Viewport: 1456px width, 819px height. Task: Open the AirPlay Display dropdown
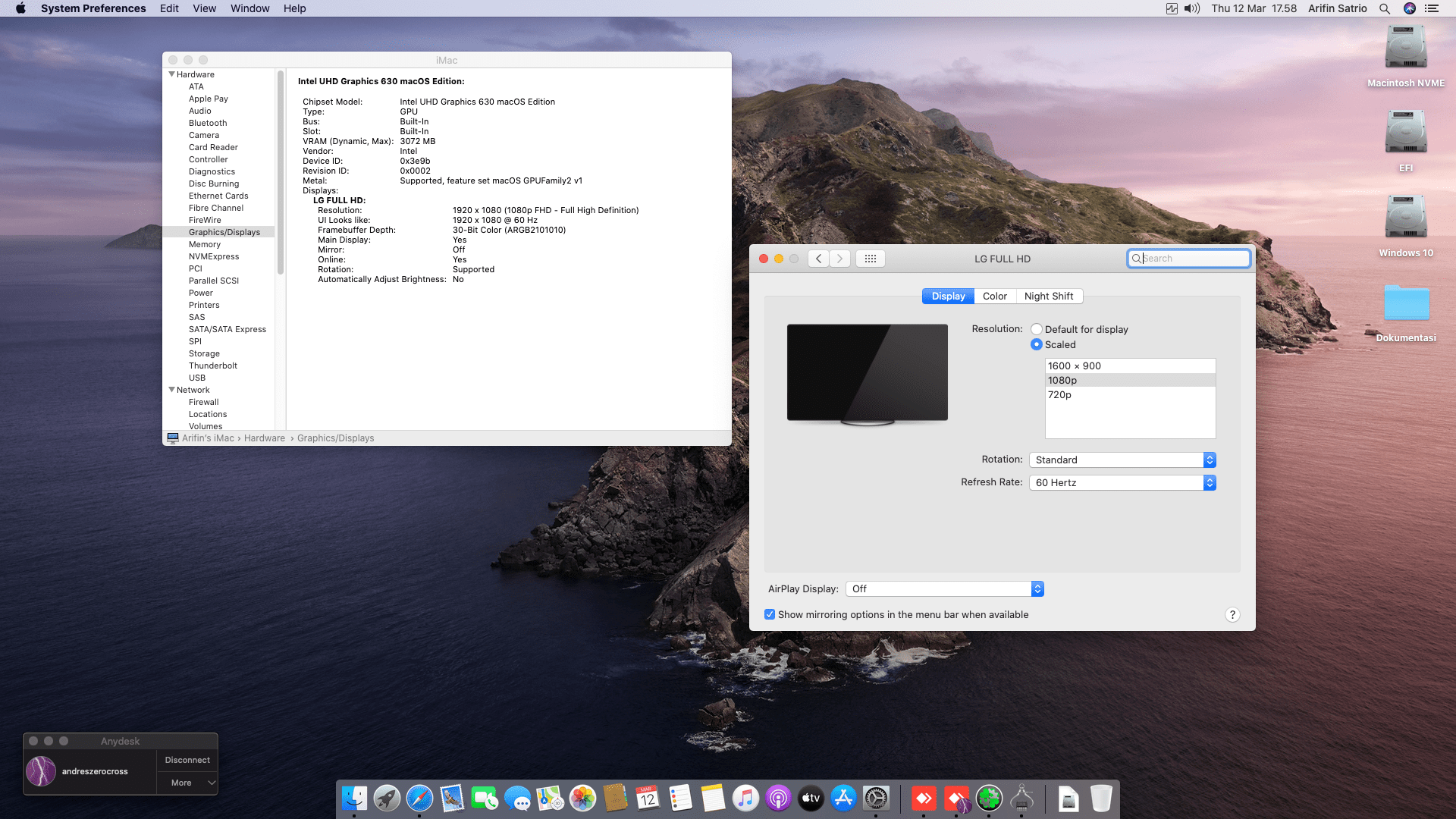tap(945, 588)
